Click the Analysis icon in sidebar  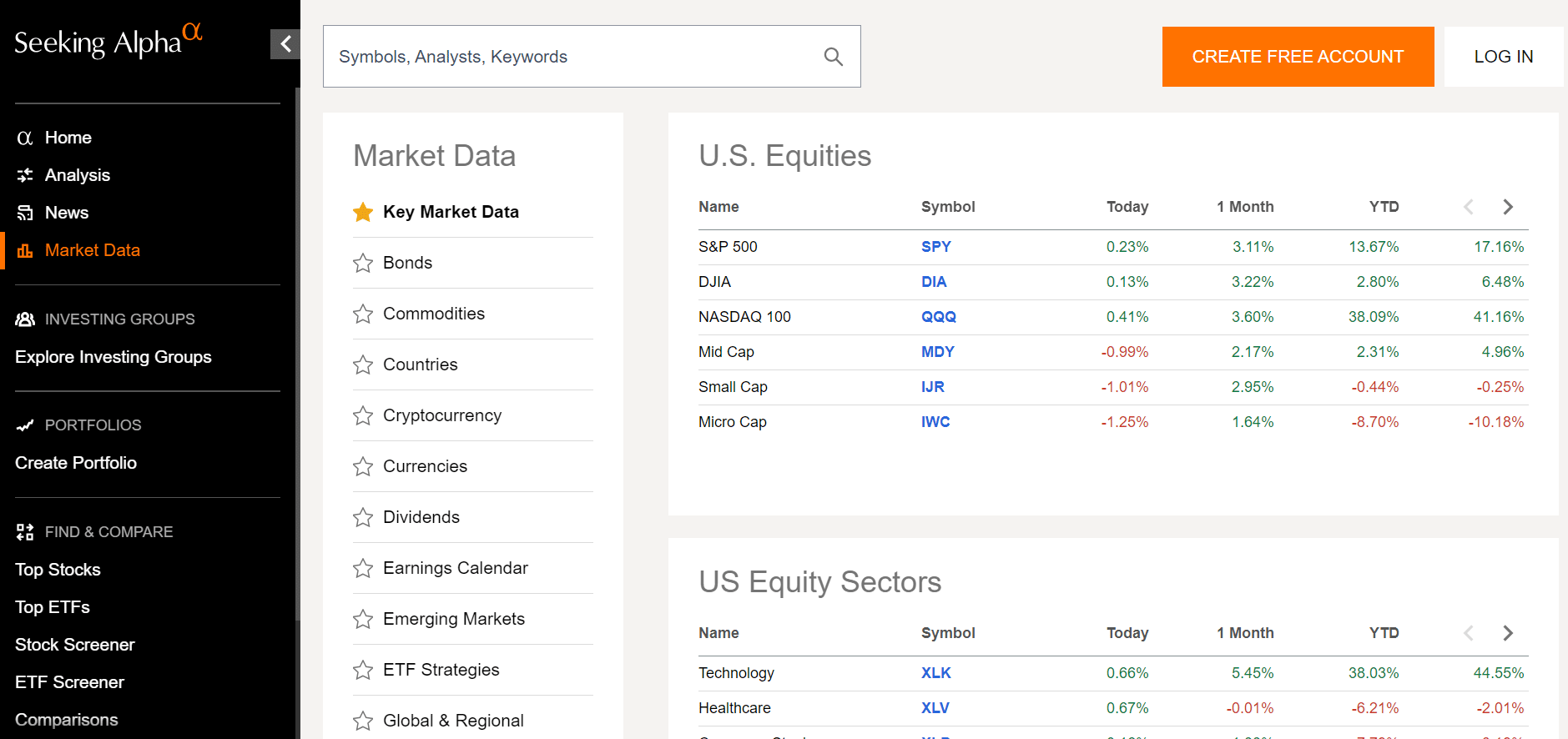pyautogui.click(x=25, y=175)
